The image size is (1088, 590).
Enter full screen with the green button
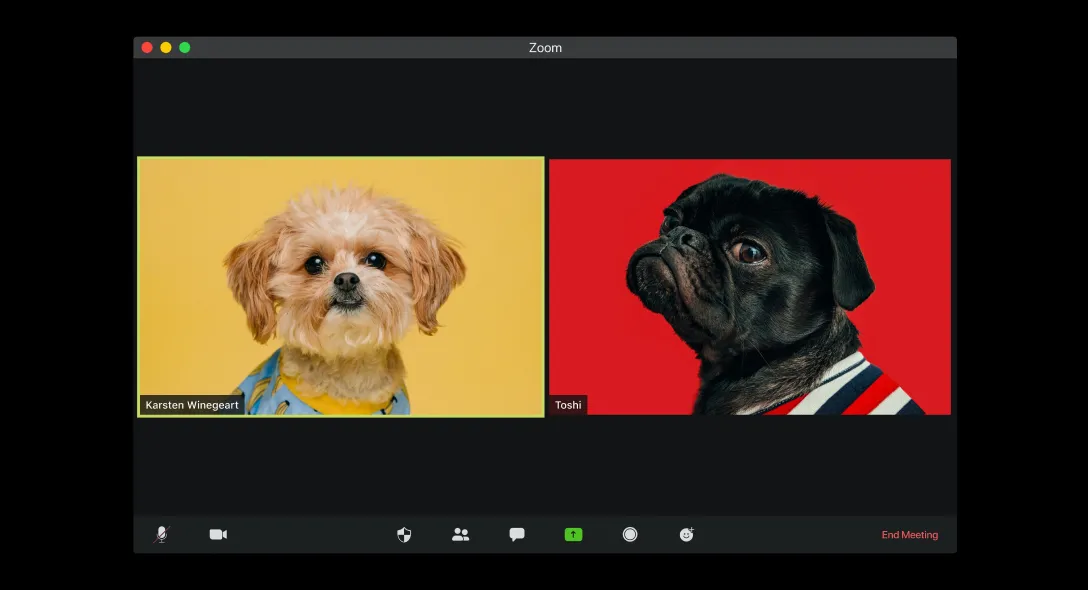185,48
